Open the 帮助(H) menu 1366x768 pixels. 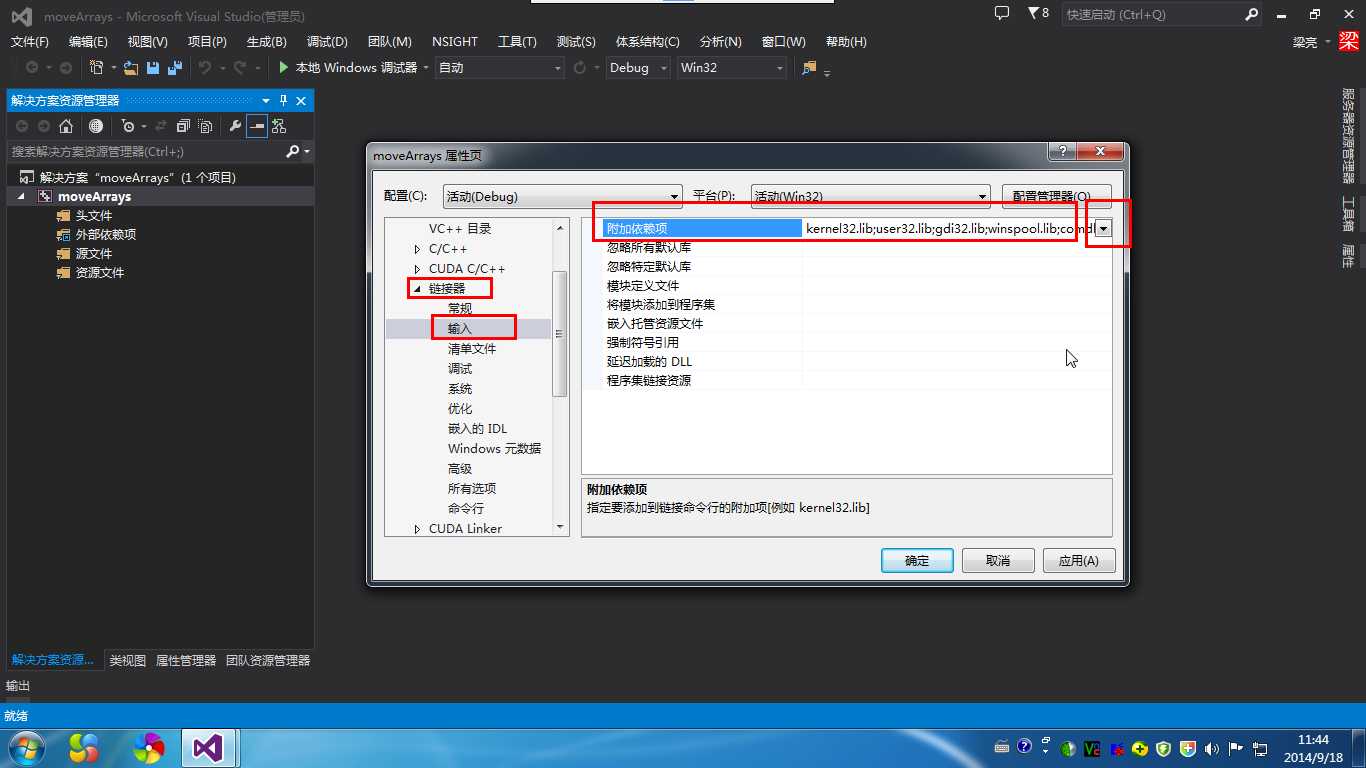(846, 42)
